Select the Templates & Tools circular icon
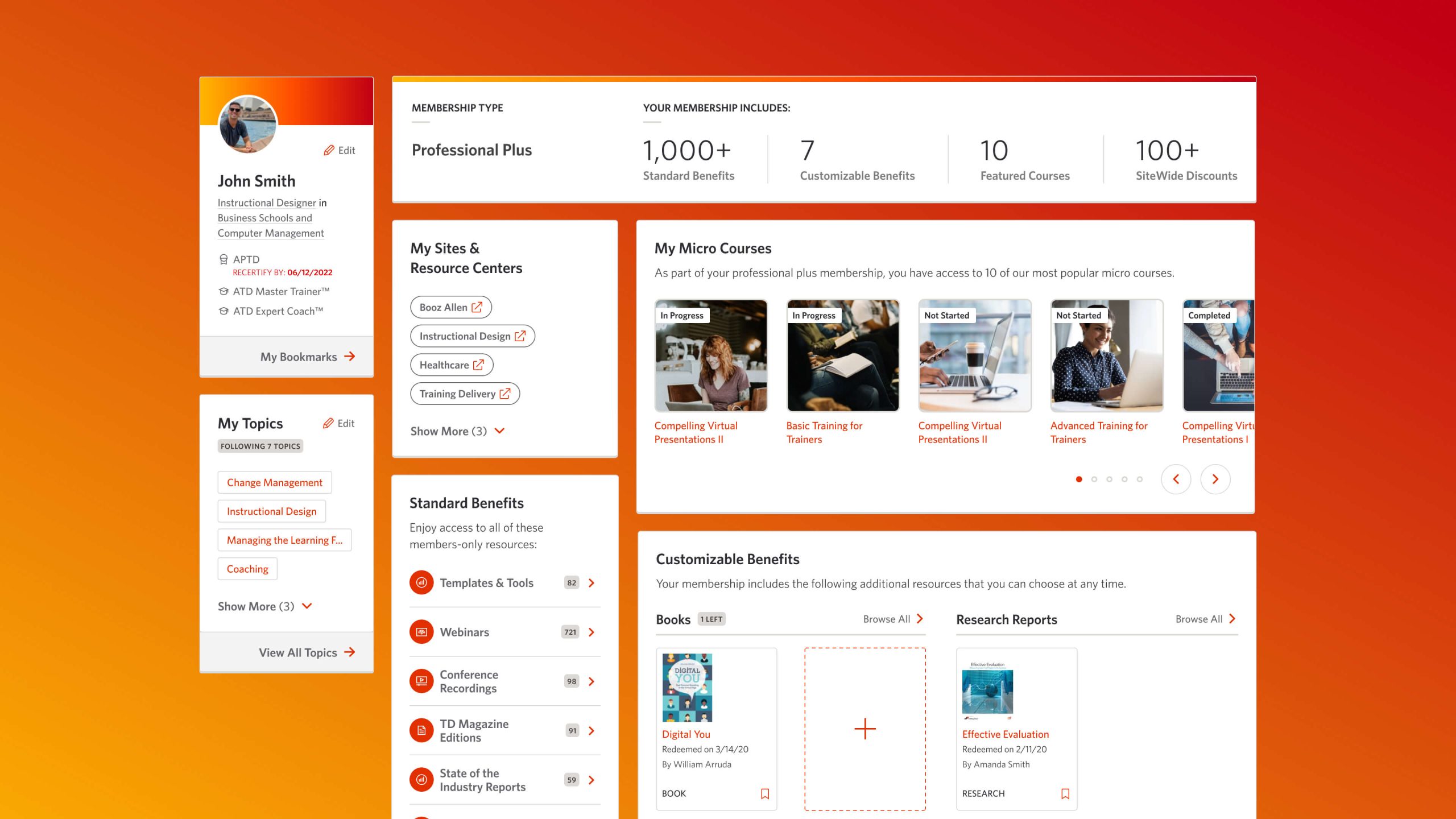This screenshot has height=819, width=1456. tap(421, 582)
